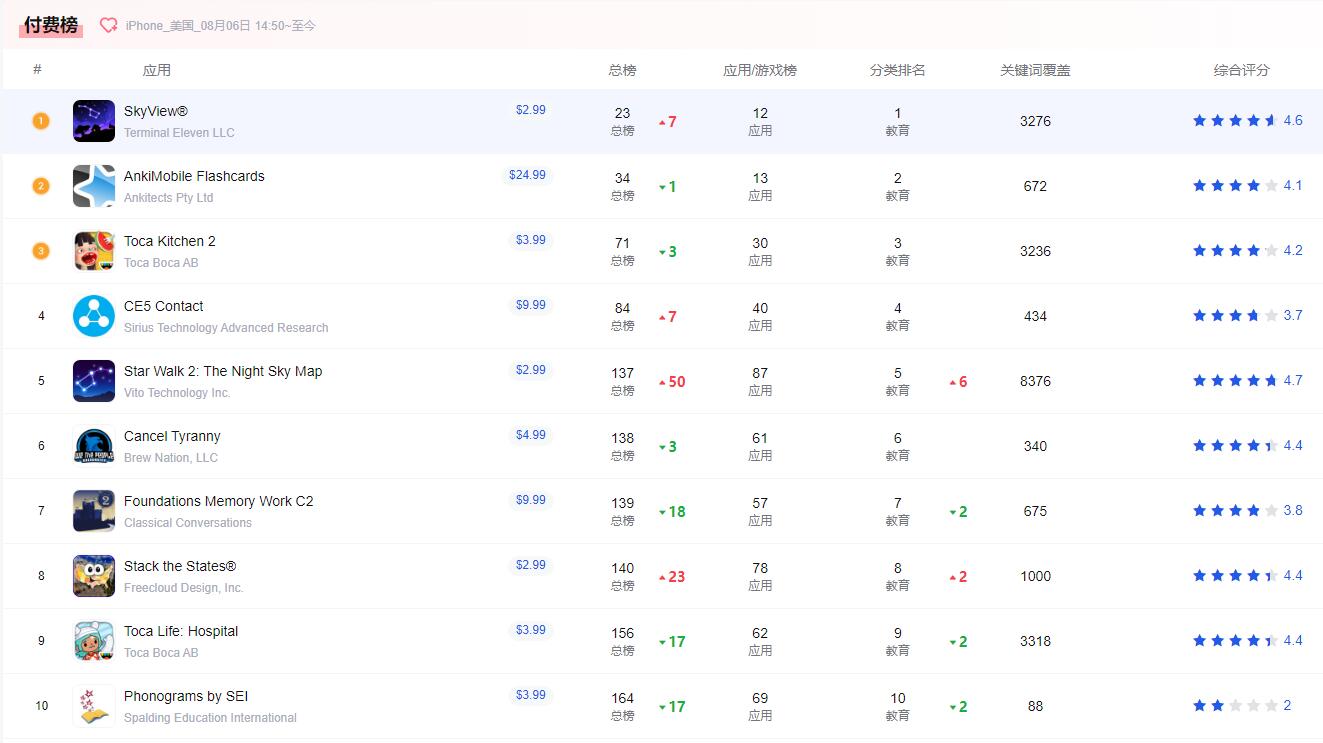This screenshot has width=1323, height=743.
Task: Open the CE5 Contact title link
Action: point(164,306)
